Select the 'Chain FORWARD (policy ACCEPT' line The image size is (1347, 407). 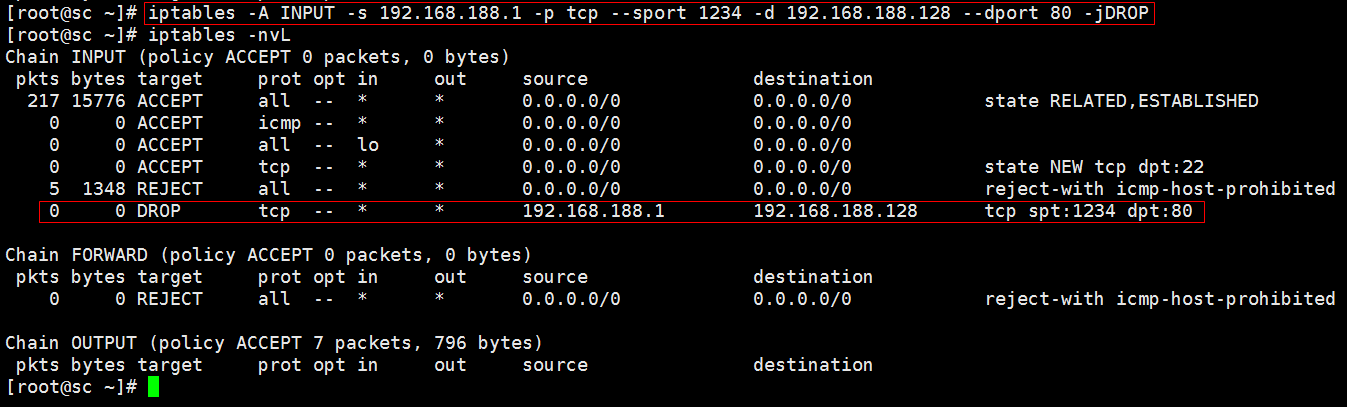tap(268, 255)
